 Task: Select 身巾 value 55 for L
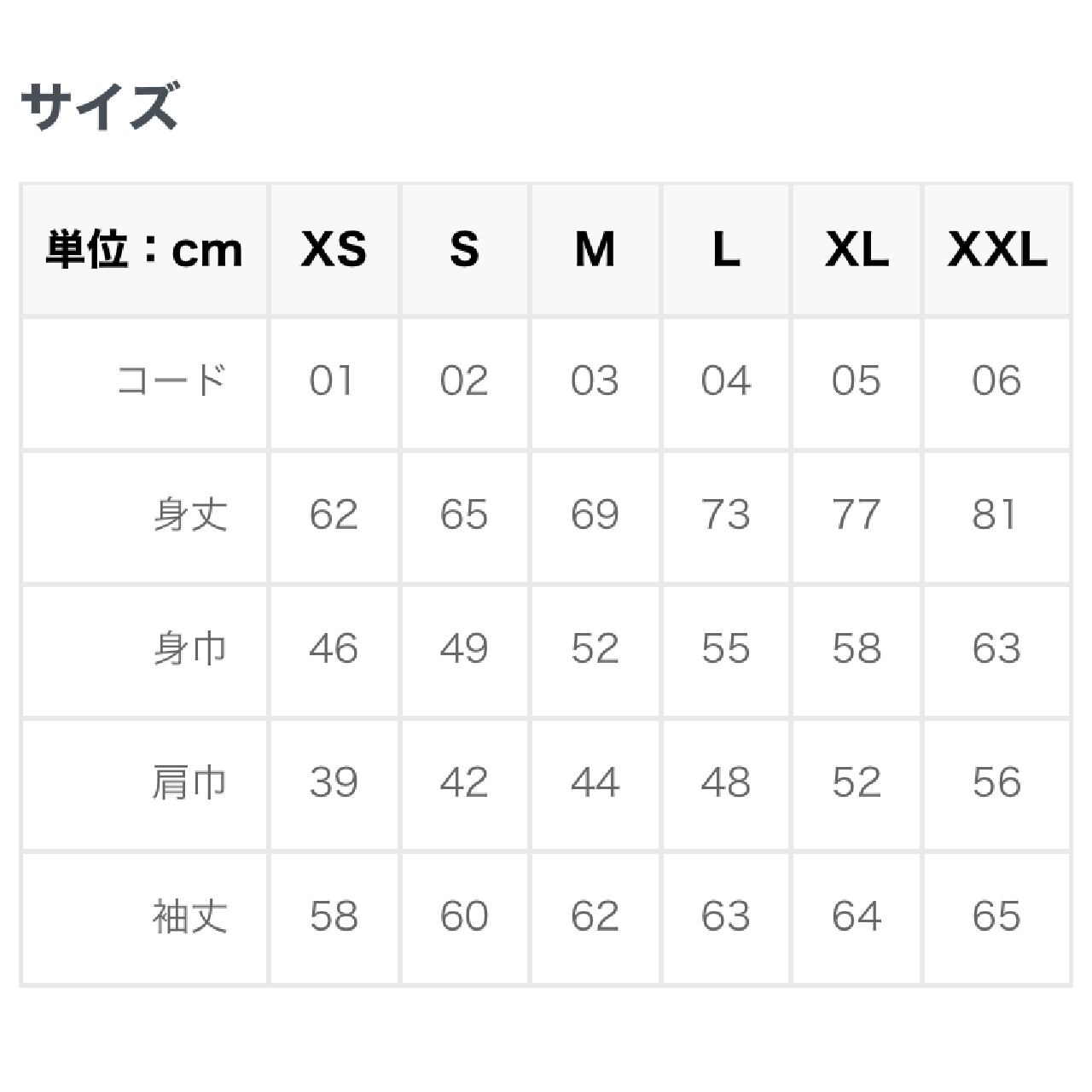[x=726, y=648]
